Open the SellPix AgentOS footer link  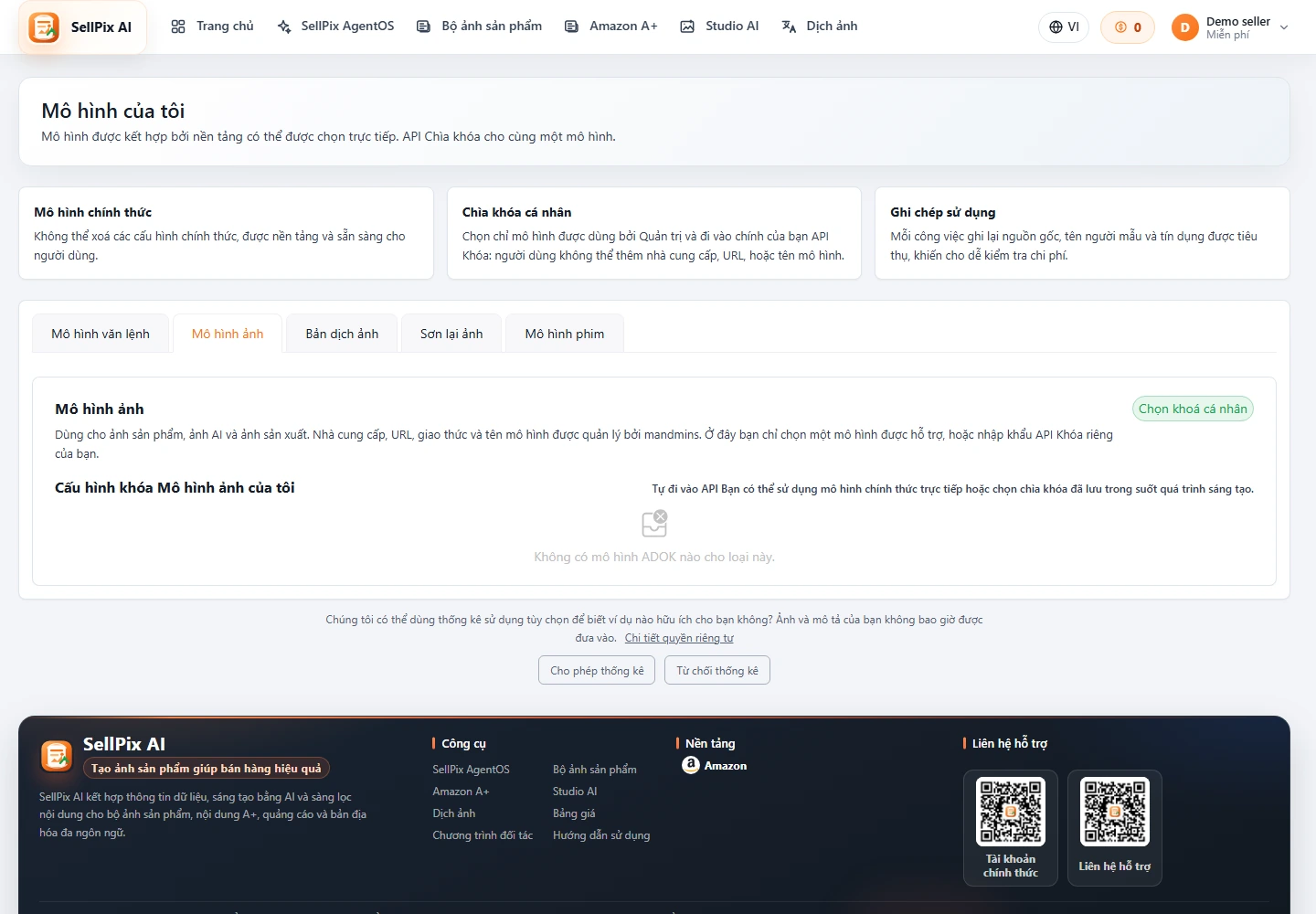tap(471, 770)
